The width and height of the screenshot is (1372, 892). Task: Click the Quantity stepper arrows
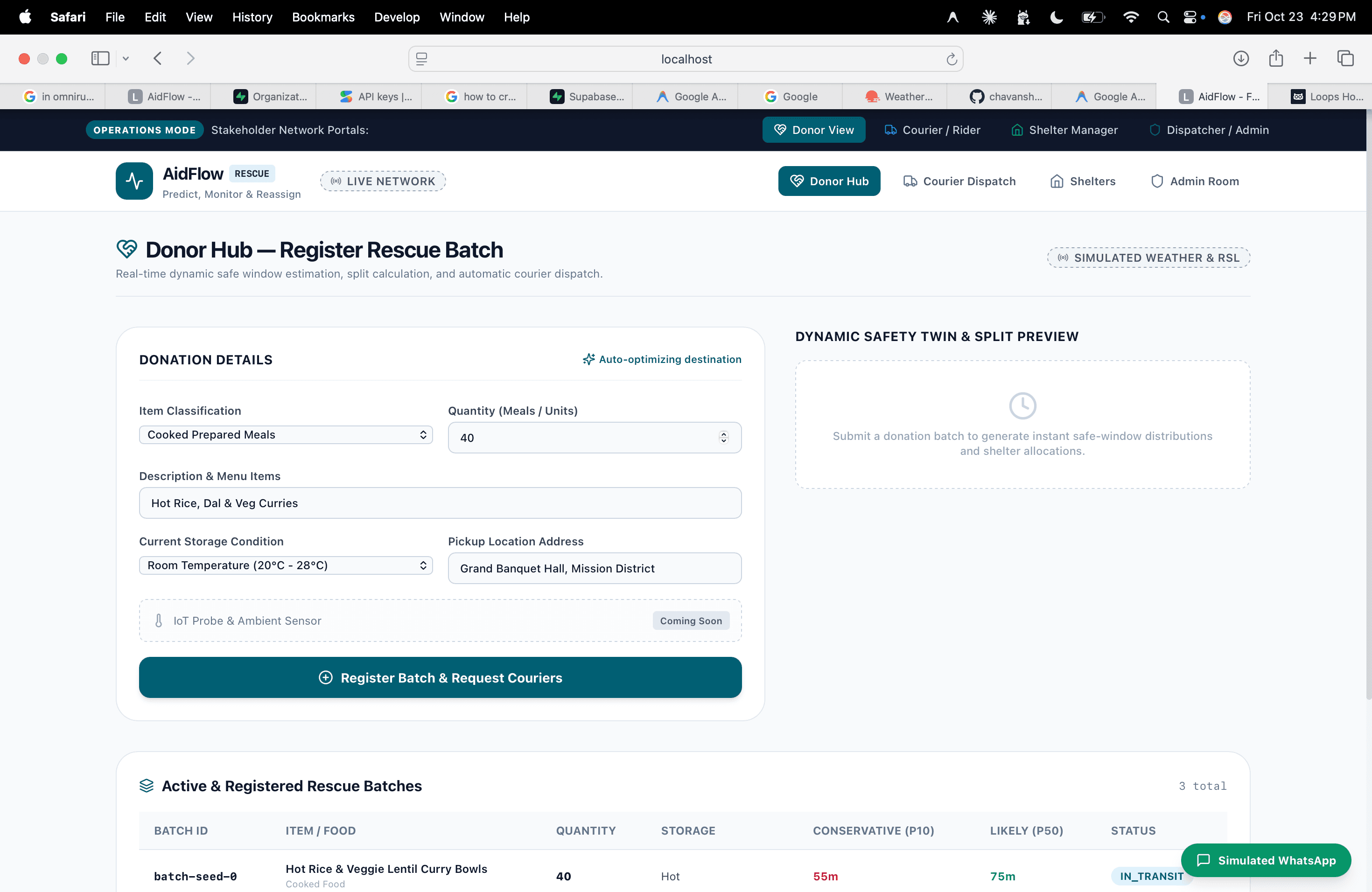723,437
